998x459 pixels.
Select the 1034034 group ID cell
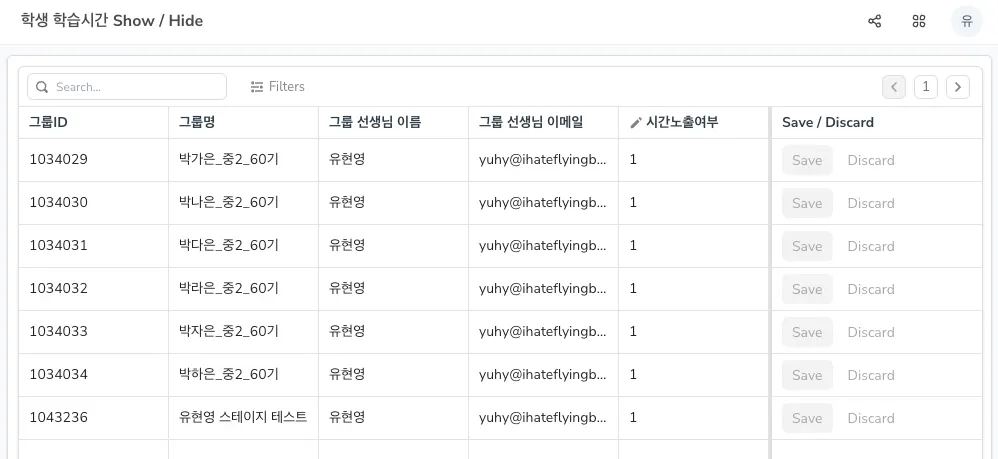tap(59, 375)
